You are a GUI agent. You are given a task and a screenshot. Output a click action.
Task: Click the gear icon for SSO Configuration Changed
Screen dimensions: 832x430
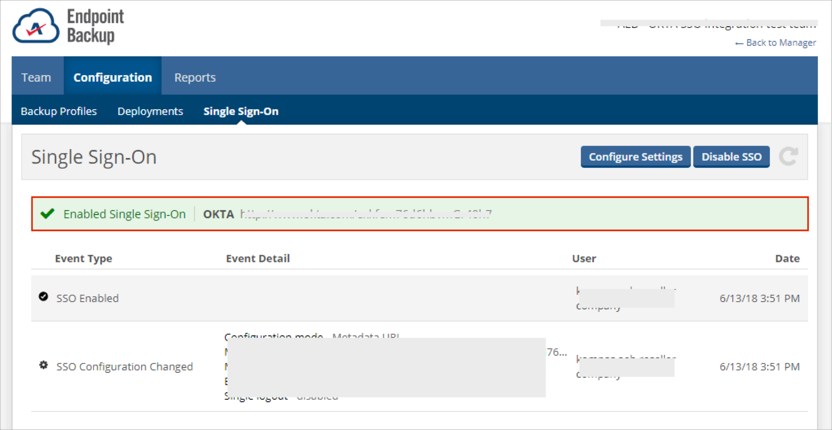[x=43, y=366]
